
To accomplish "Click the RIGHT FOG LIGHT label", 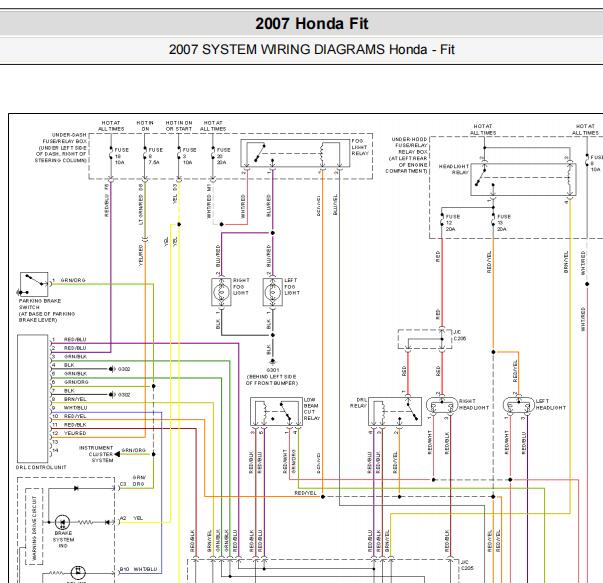I will 241,287.
